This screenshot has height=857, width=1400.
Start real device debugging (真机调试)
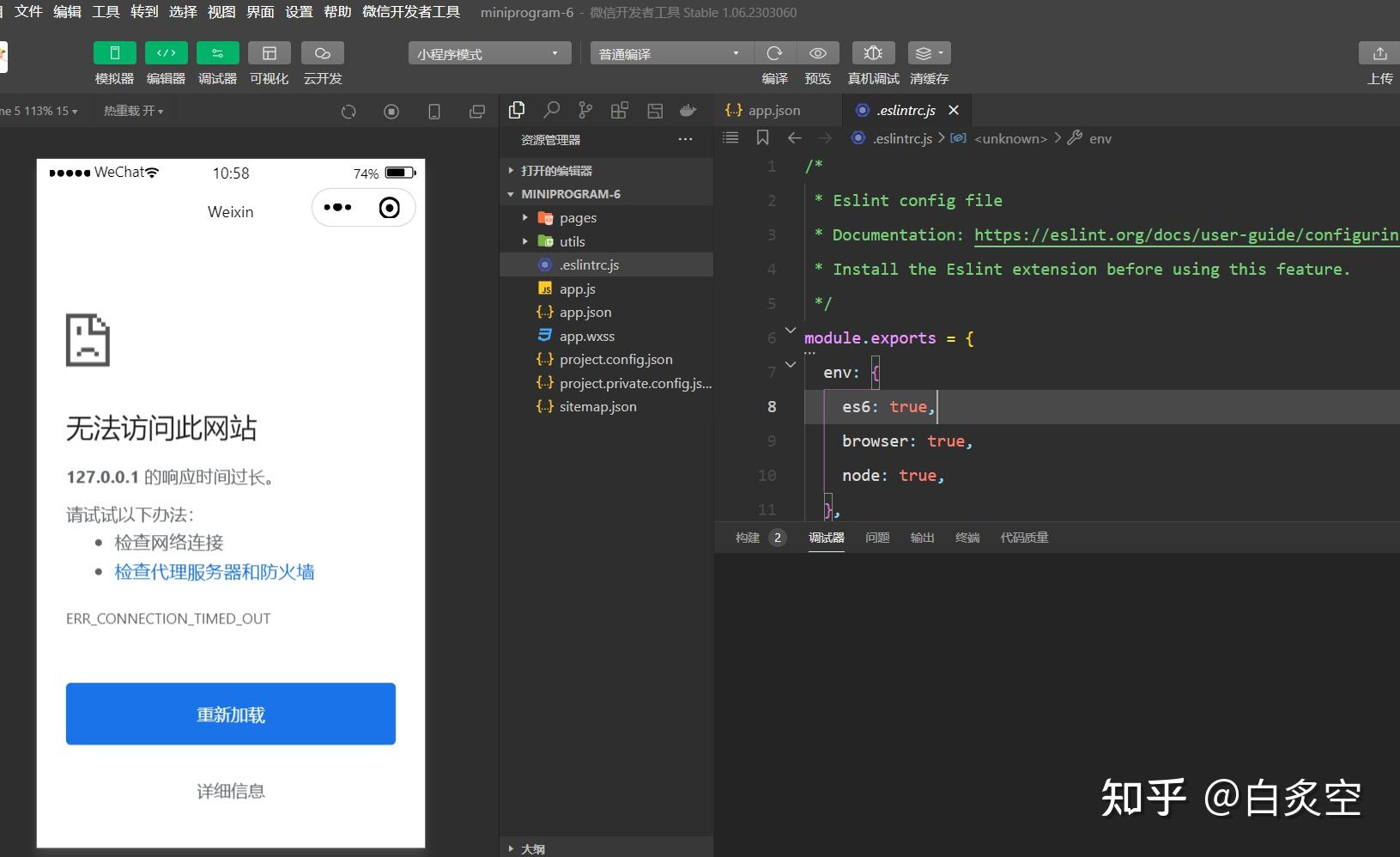[873, 53]
